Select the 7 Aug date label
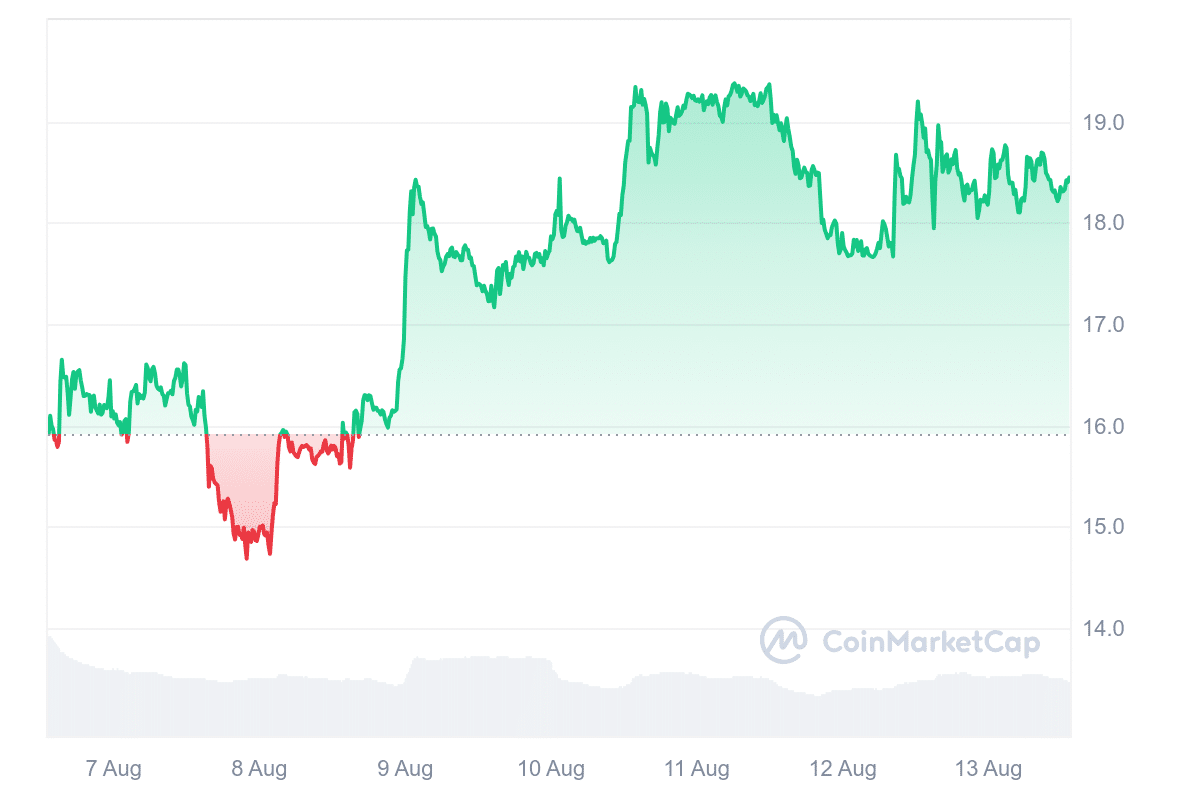This screenshot has height=800, width=1200. tap(113, 768)
